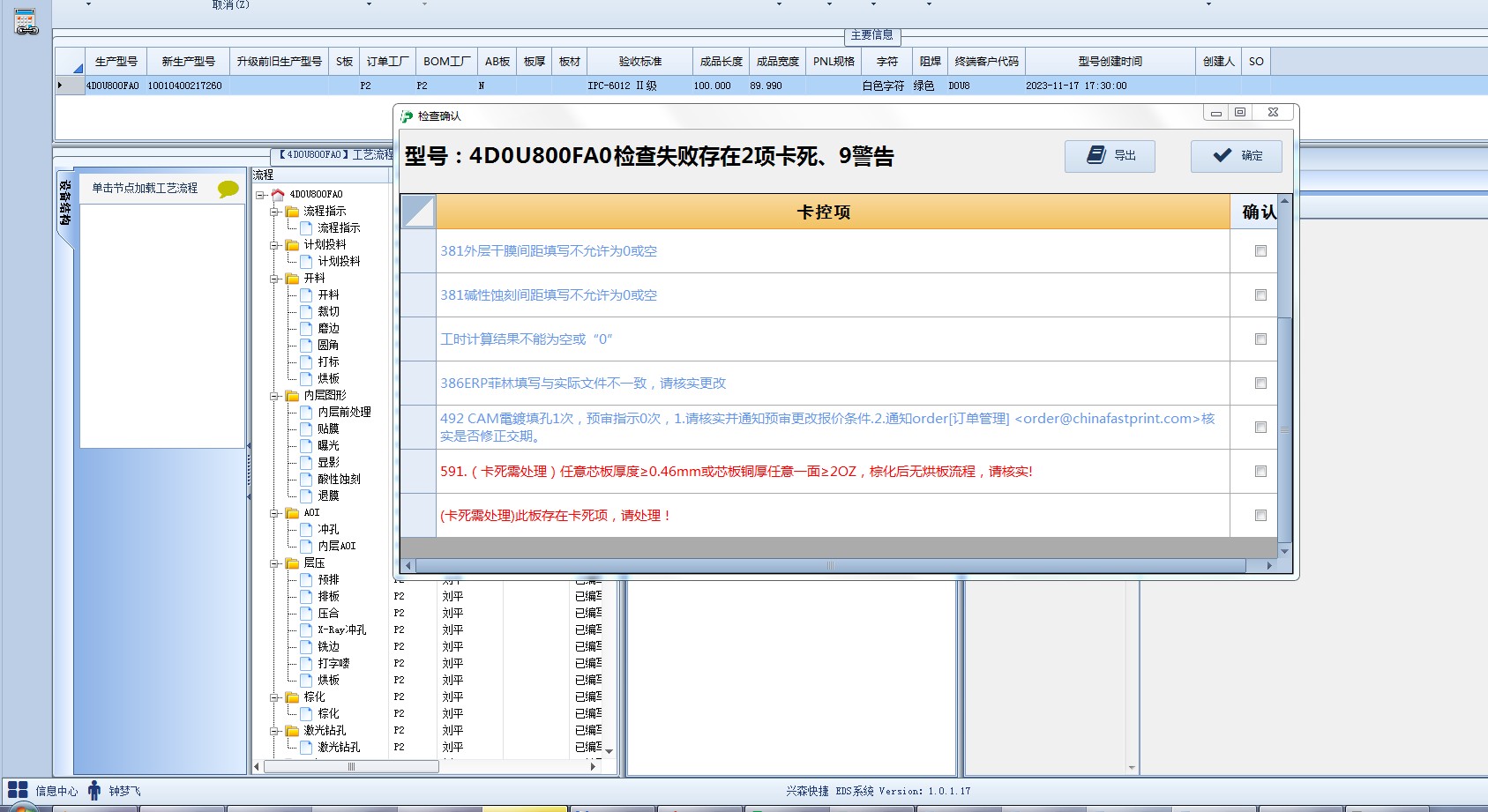The height and width of the screenshot is (812, 1488).
Task: Tick the confirm checkbox for 工时计算结果不能为空
Action: 1260,339
